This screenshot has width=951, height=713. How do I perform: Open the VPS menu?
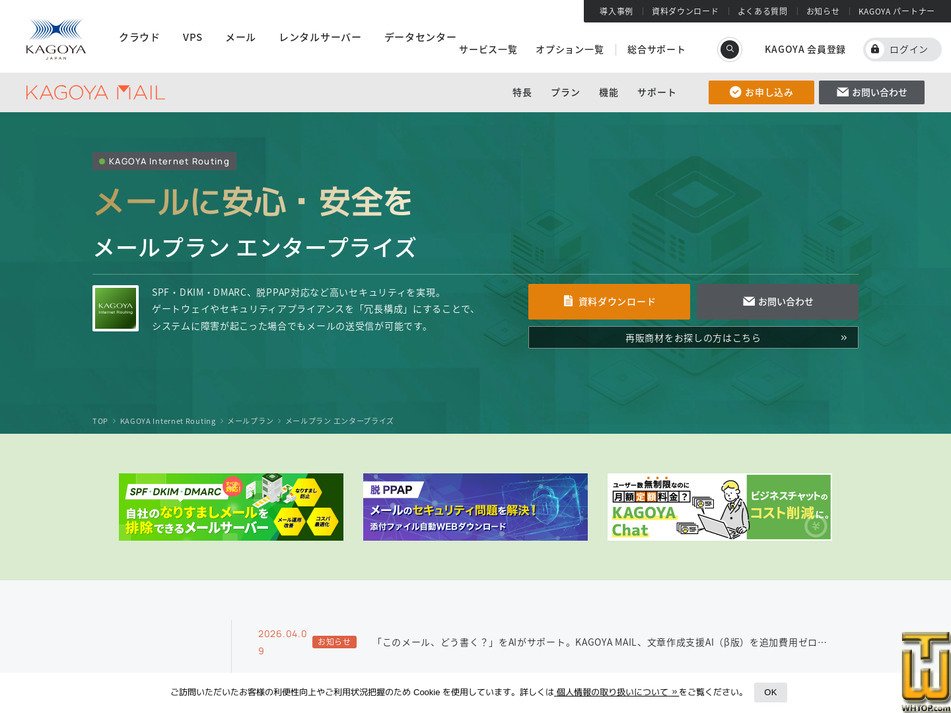click(x=192, y=37)
